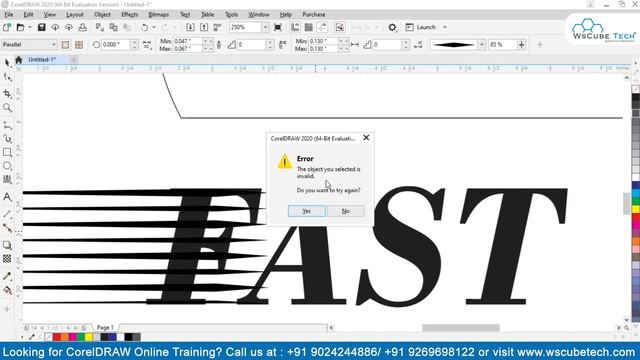Open the Options gear icon
The width and height of the screenshot is (640, 360).
tap(392, 27)
